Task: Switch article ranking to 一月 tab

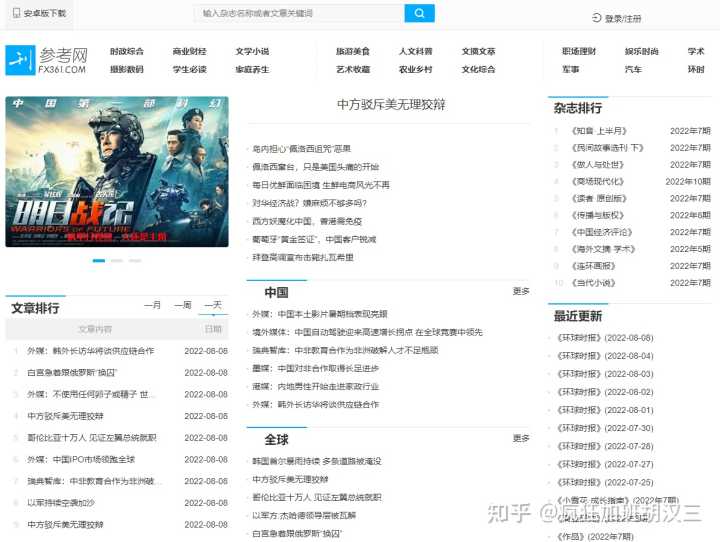Action: (152, 305)
